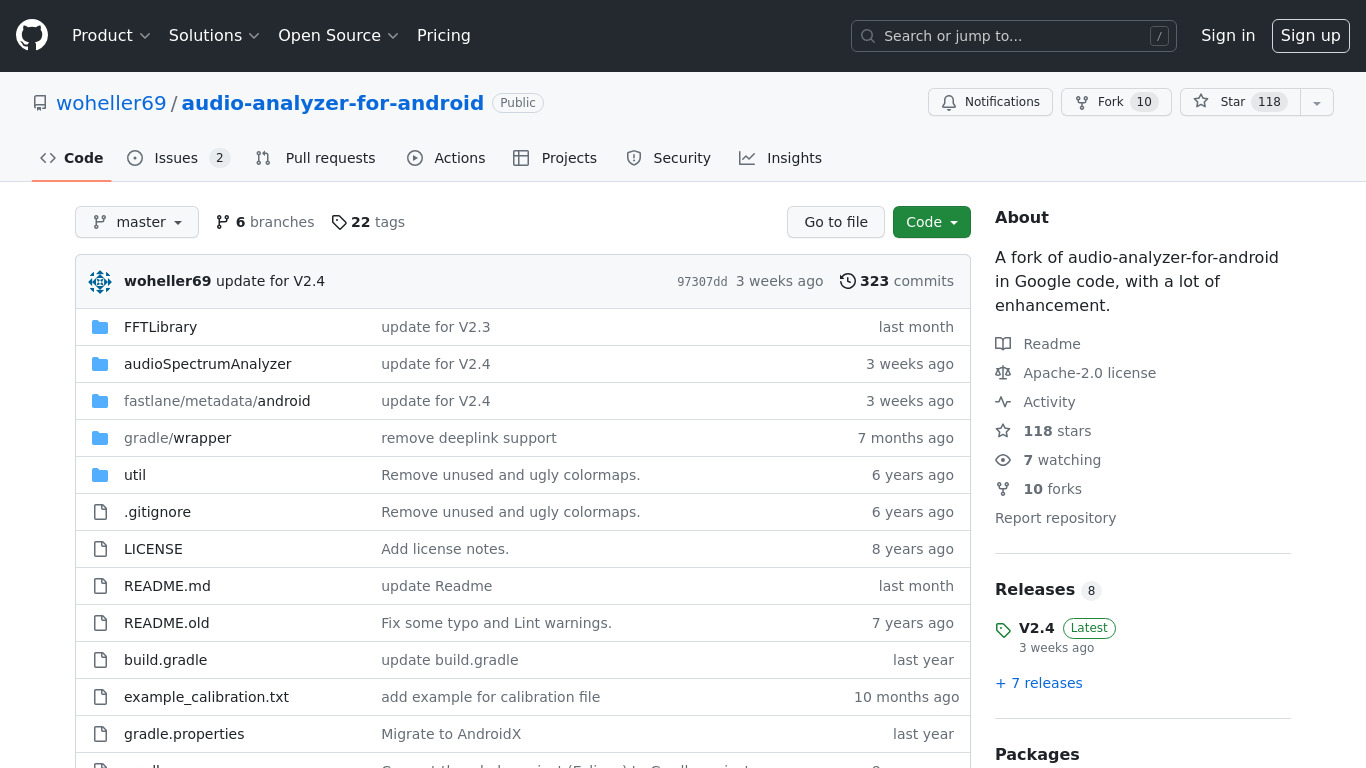Click the Sign up button
This screenshot has height=768, width=1366.
(x=1311, y=36)
